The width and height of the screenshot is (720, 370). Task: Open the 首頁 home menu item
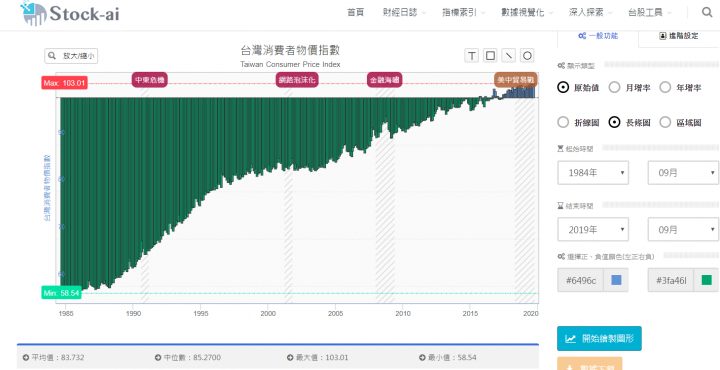[x=355, y=13]
